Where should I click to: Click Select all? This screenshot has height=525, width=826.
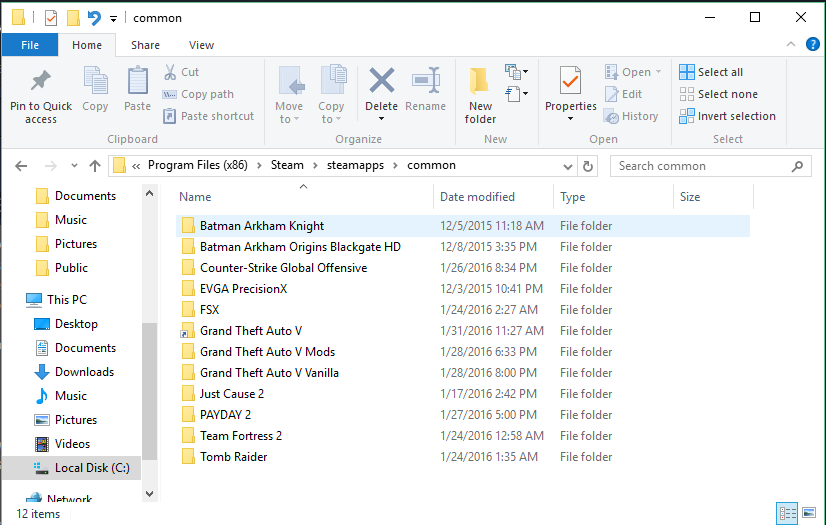pos(711,72)
